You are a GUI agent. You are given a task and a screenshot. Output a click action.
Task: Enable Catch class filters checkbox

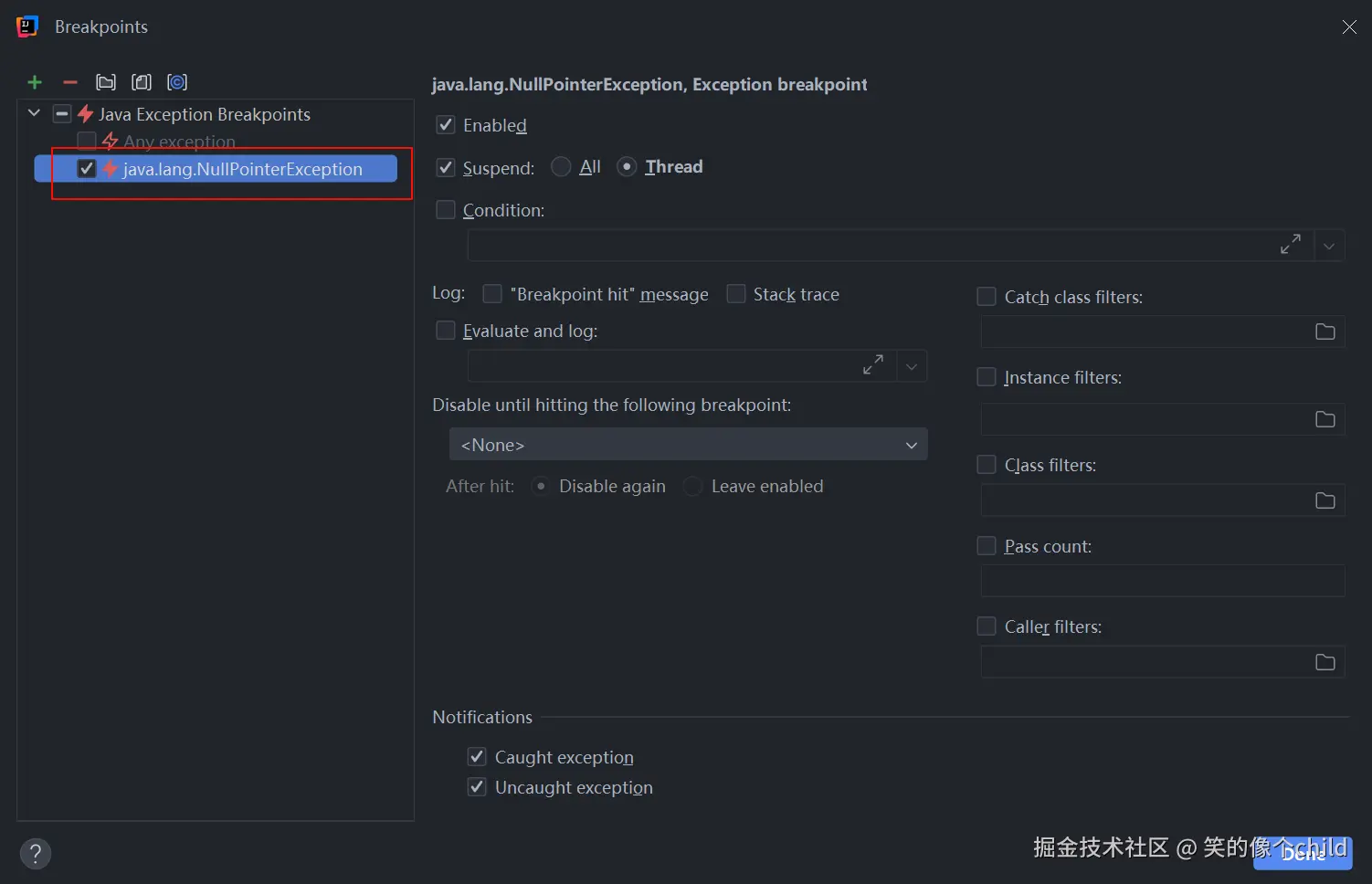tap(987, 297)
